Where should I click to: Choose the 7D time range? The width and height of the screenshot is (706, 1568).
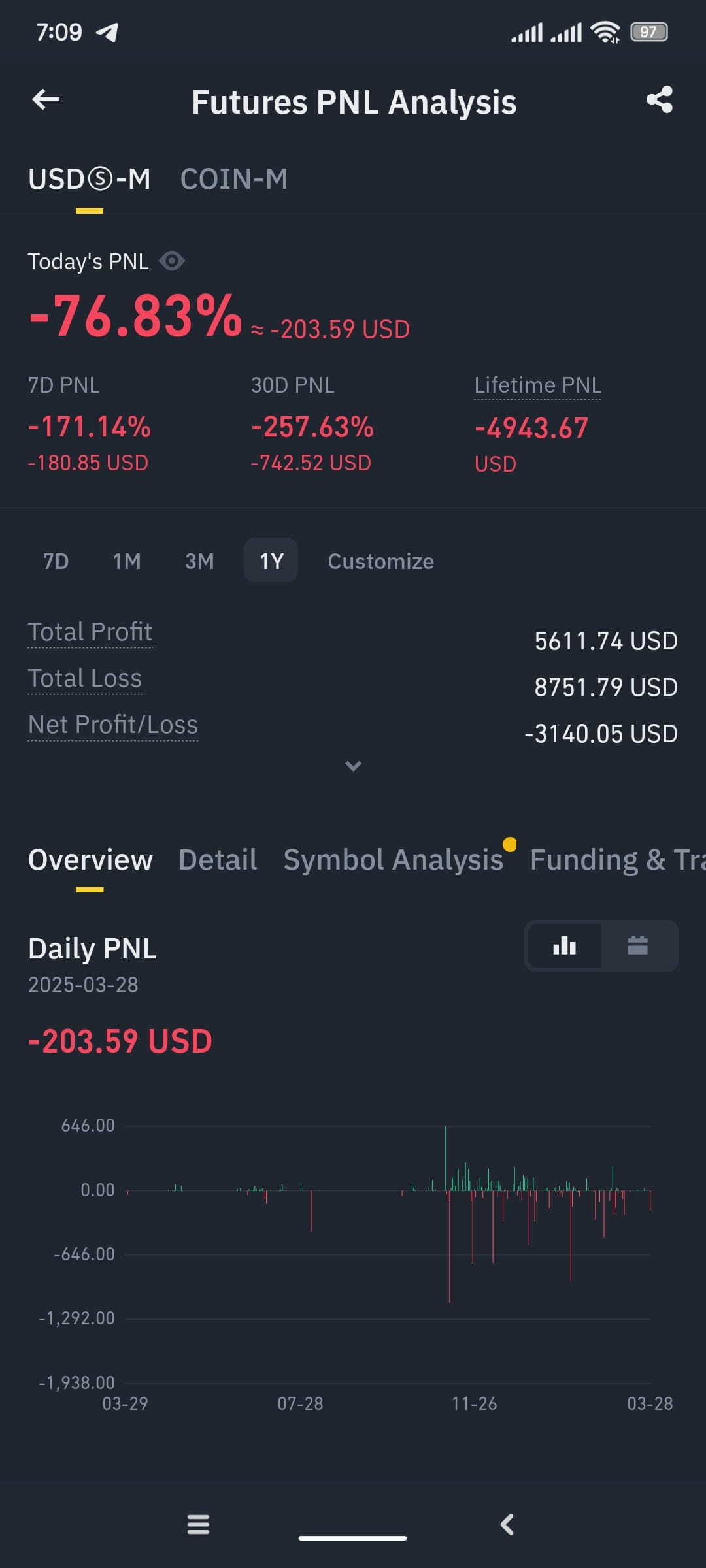click(56, 561)
